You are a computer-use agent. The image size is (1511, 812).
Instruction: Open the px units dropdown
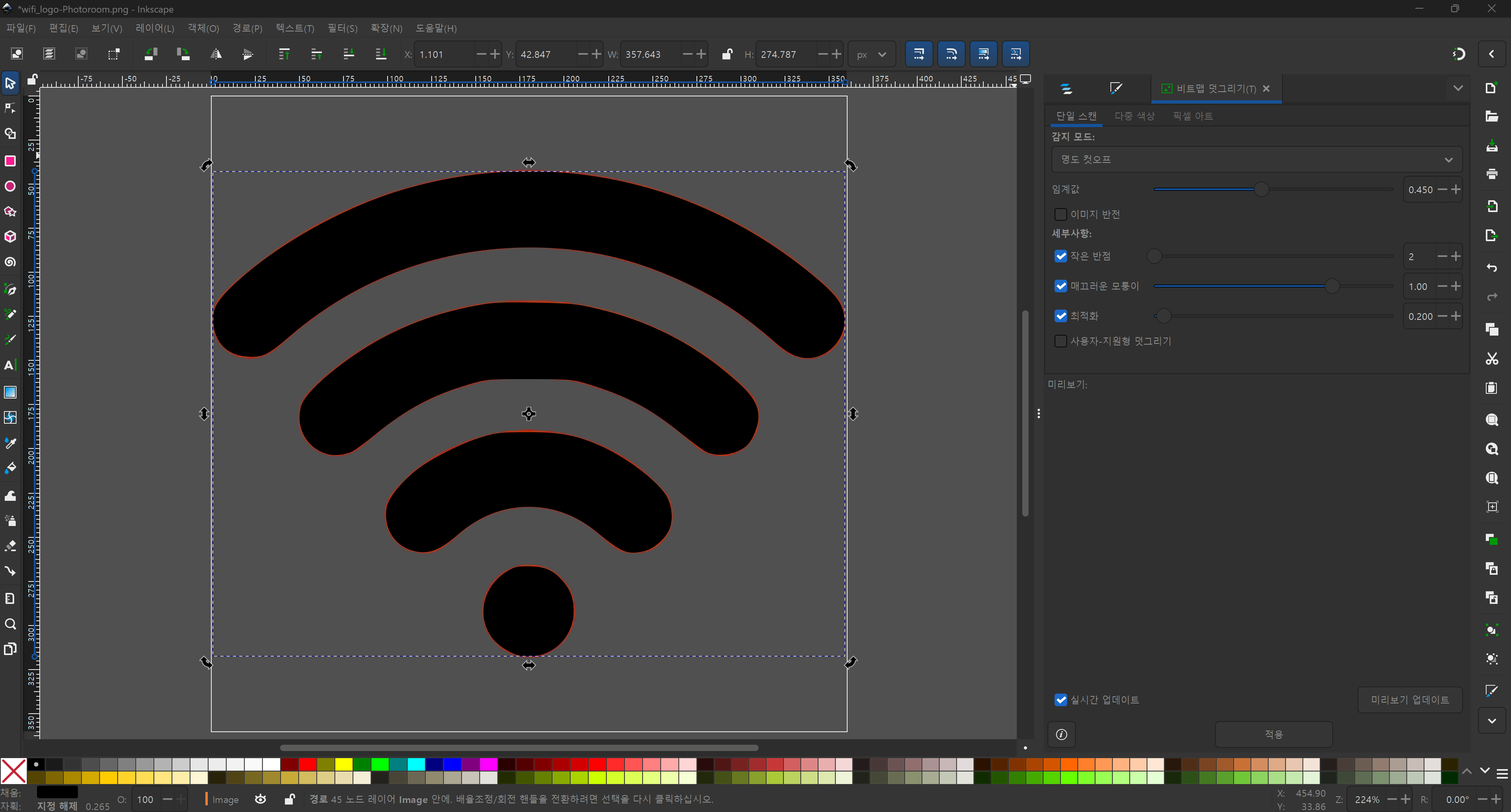tap(871, 54)
